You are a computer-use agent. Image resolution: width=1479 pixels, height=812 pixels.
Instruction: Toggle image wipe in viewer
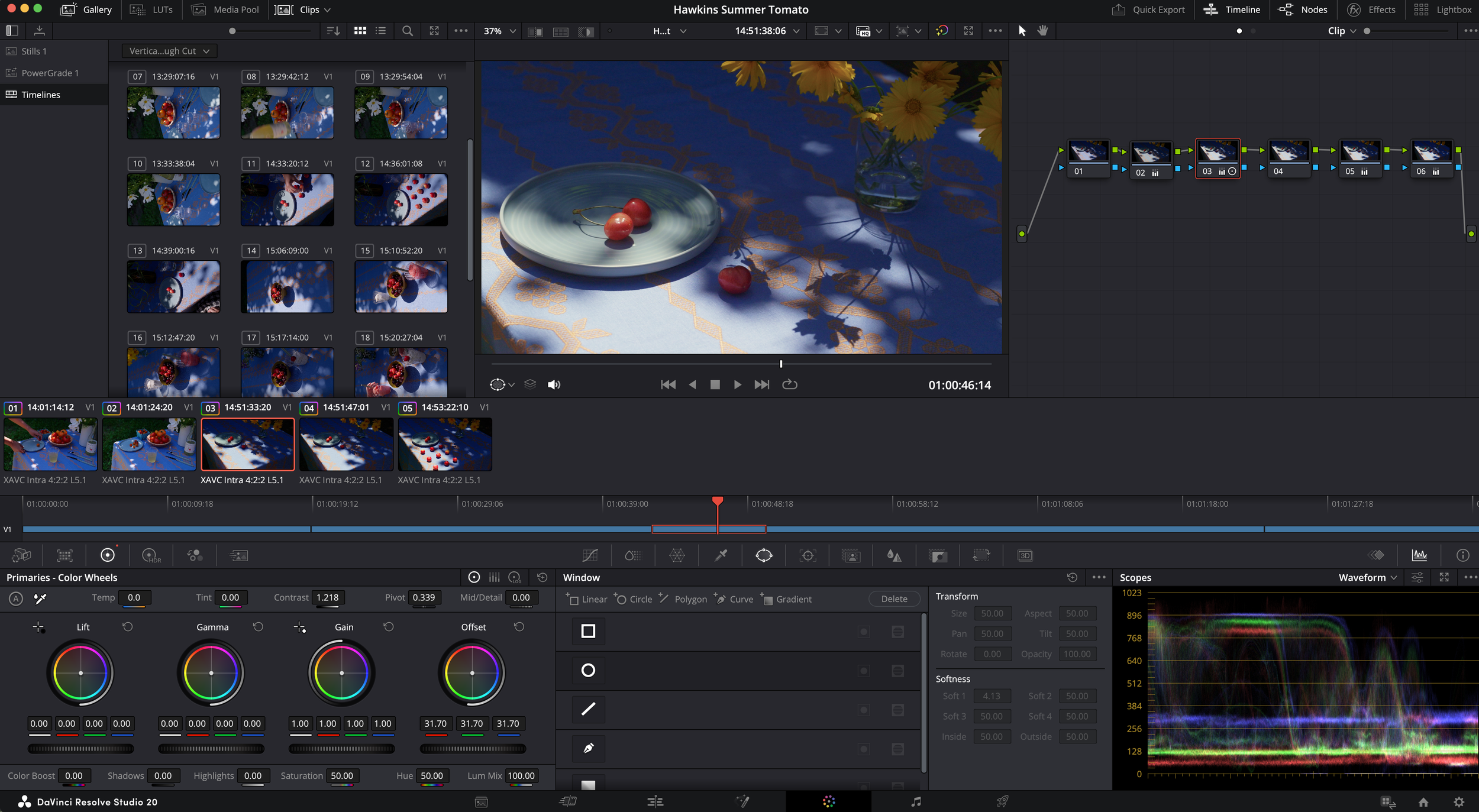[x=535, y=31]
